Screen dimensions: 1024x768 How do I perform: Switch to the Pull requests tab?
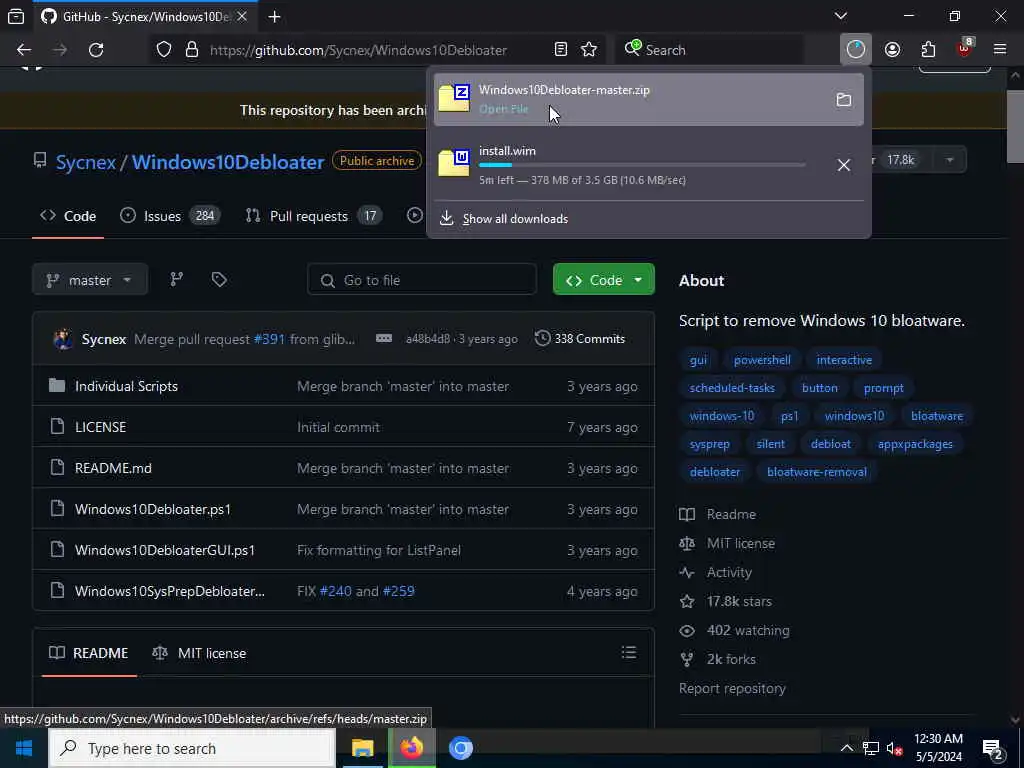click(313, 216)
